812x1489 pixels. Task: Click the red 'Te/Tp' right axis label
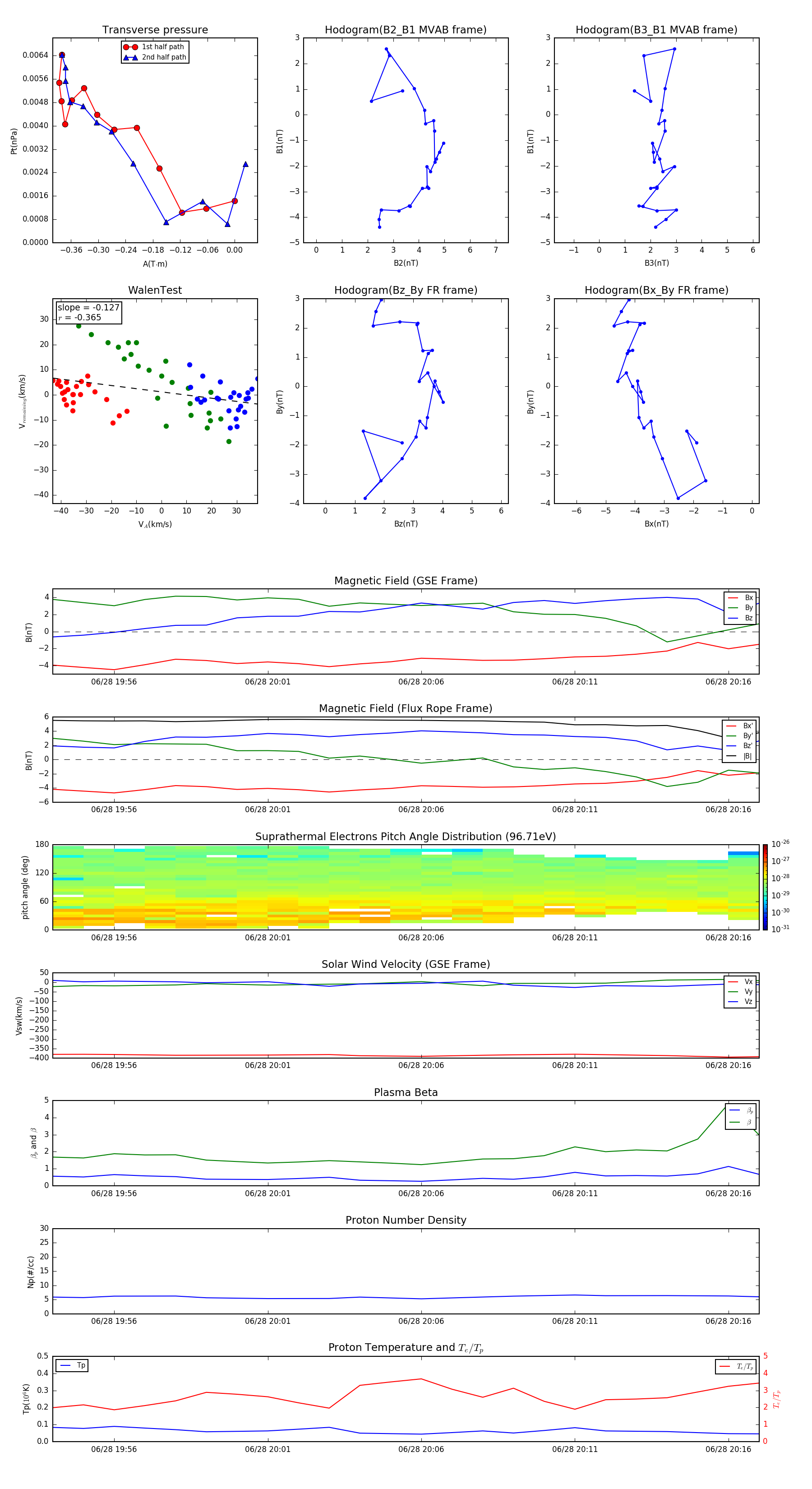[777, 1399]
